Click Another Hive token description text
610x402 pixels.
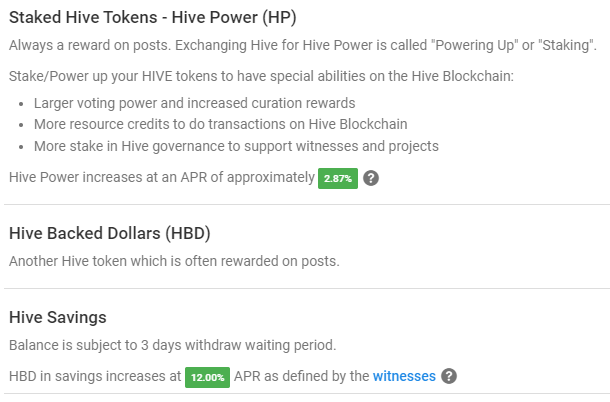point(174,261)
